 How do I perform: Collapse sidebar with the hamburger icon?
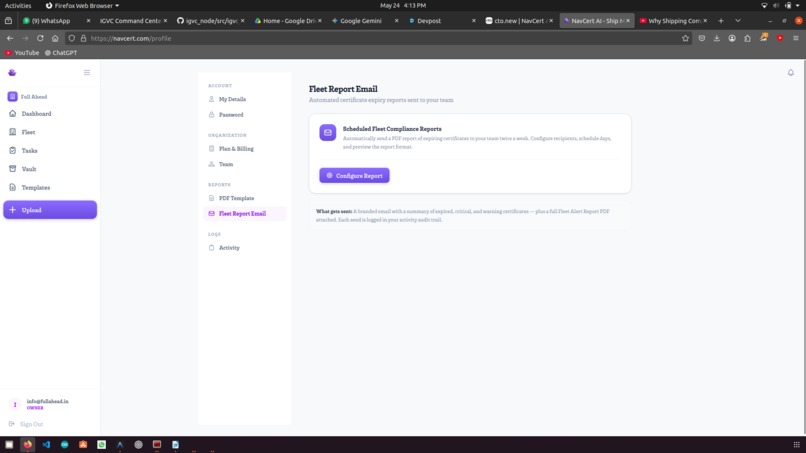pyautogui.click(x=87, y=73)
